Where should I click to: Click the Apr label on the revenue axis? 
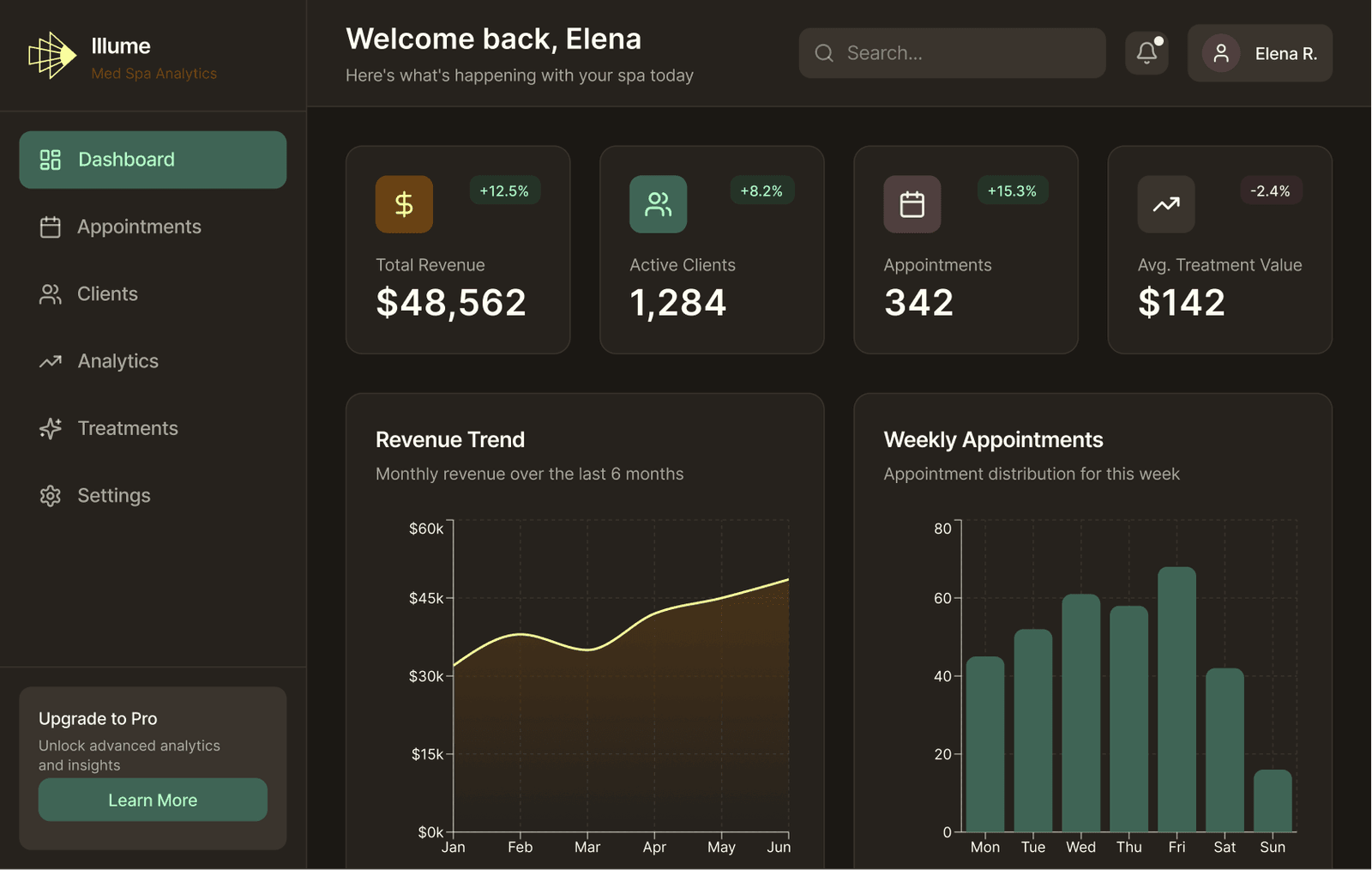pos(654,847)
